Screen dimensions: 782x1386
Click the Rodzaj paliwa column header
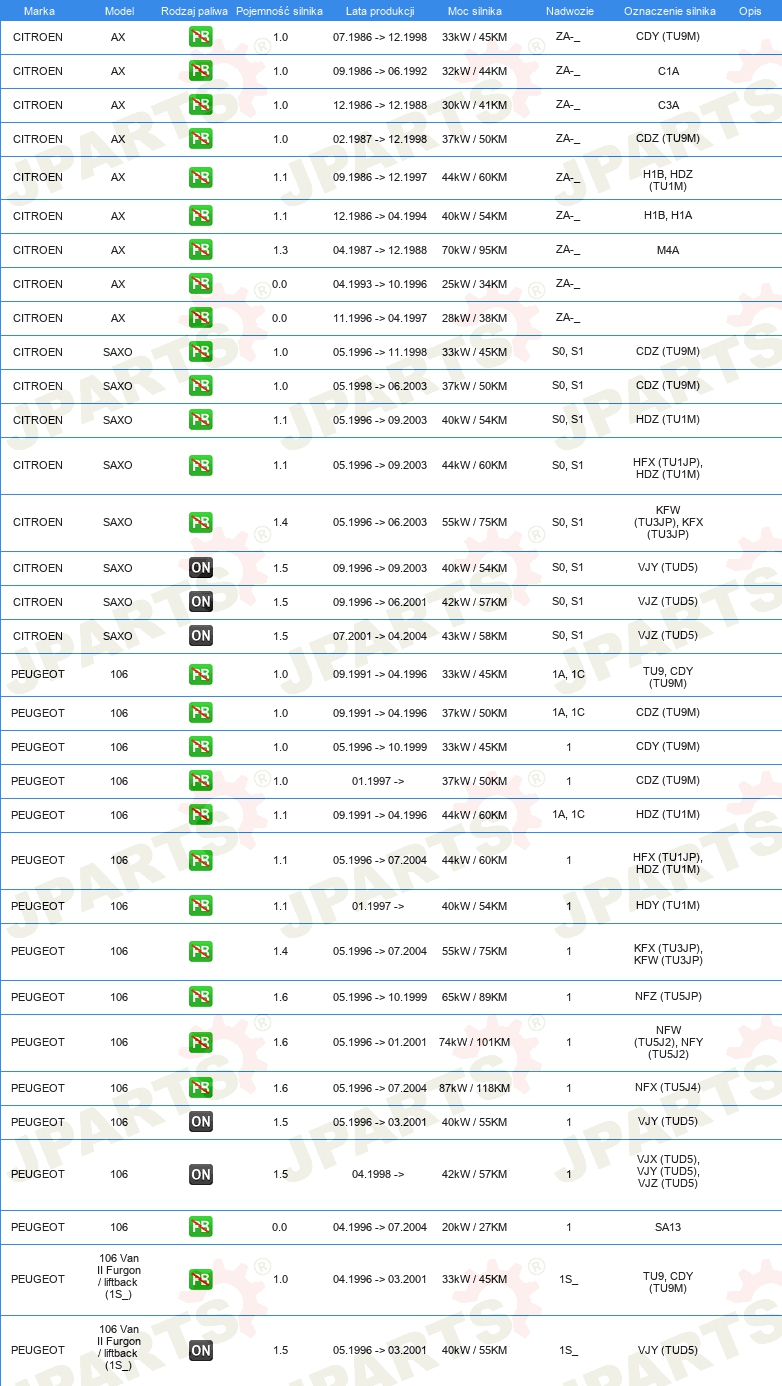(x=194, y=11)
